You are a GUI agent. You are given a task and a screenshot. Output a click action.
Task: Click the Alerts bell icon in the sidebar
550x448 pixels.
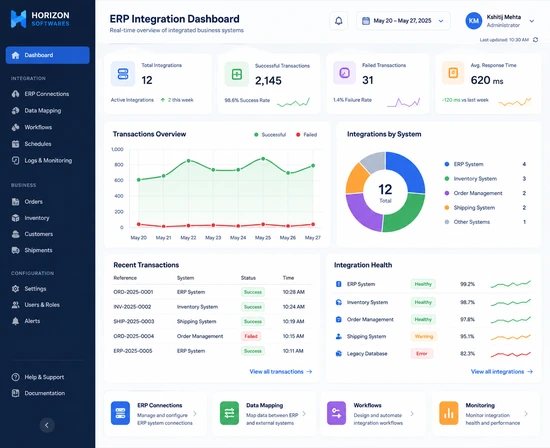pyautogui.click(x=15, y=321)
